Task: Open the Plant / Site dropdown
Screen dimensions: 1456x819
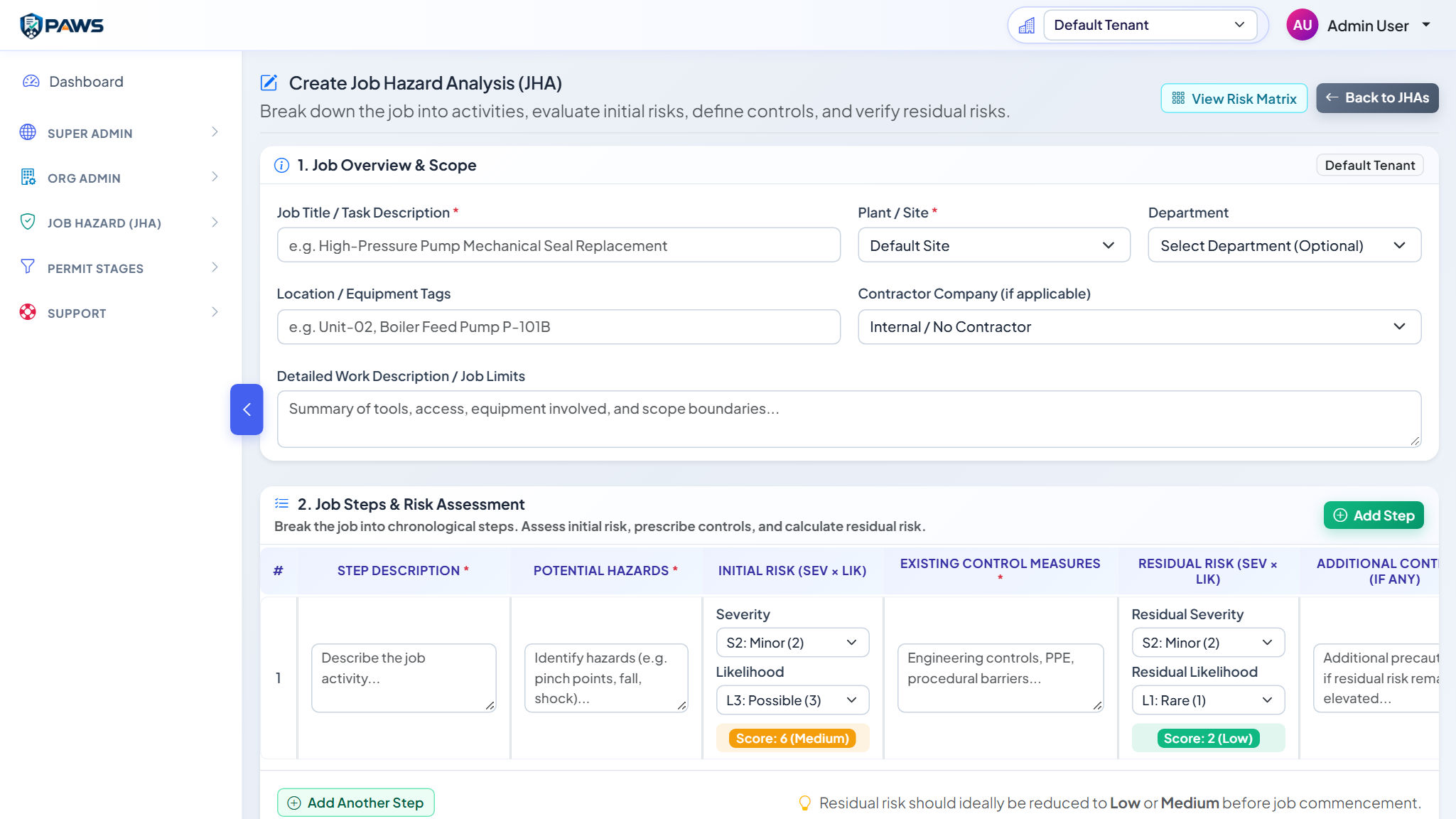Action: tap(993, 245)
